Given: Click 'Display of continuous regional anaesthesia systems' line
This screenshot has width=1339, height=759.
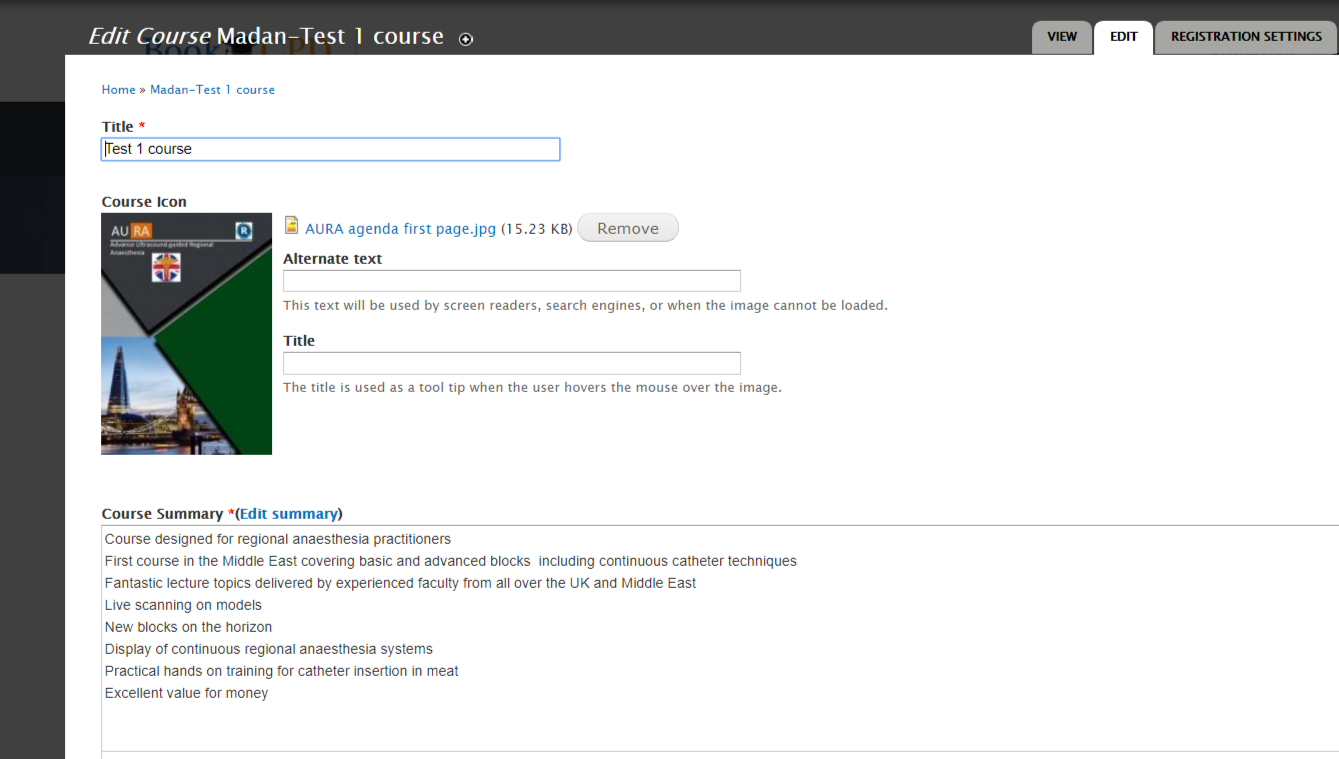Looking at the screenshot, I should coord(269,649).
